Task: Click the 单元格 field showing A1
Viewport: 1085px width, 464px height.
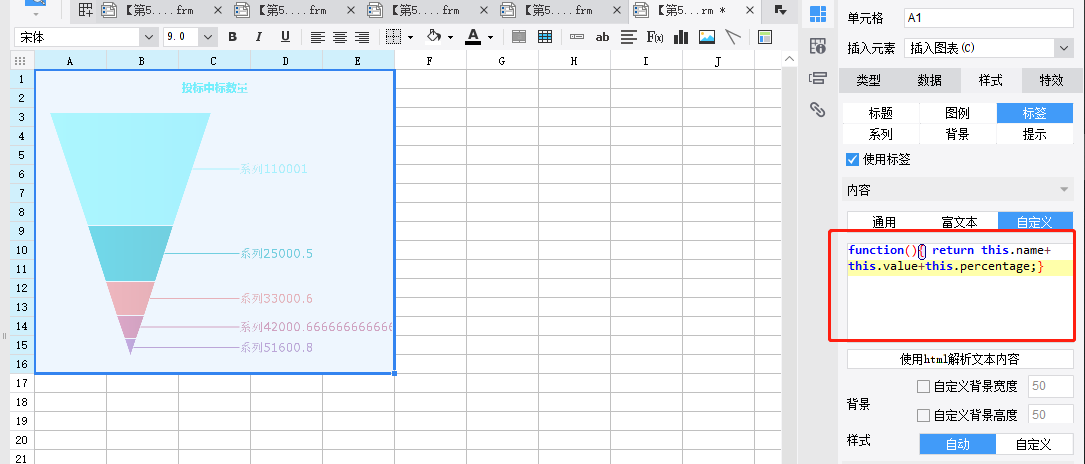Action: pos(988,18)
